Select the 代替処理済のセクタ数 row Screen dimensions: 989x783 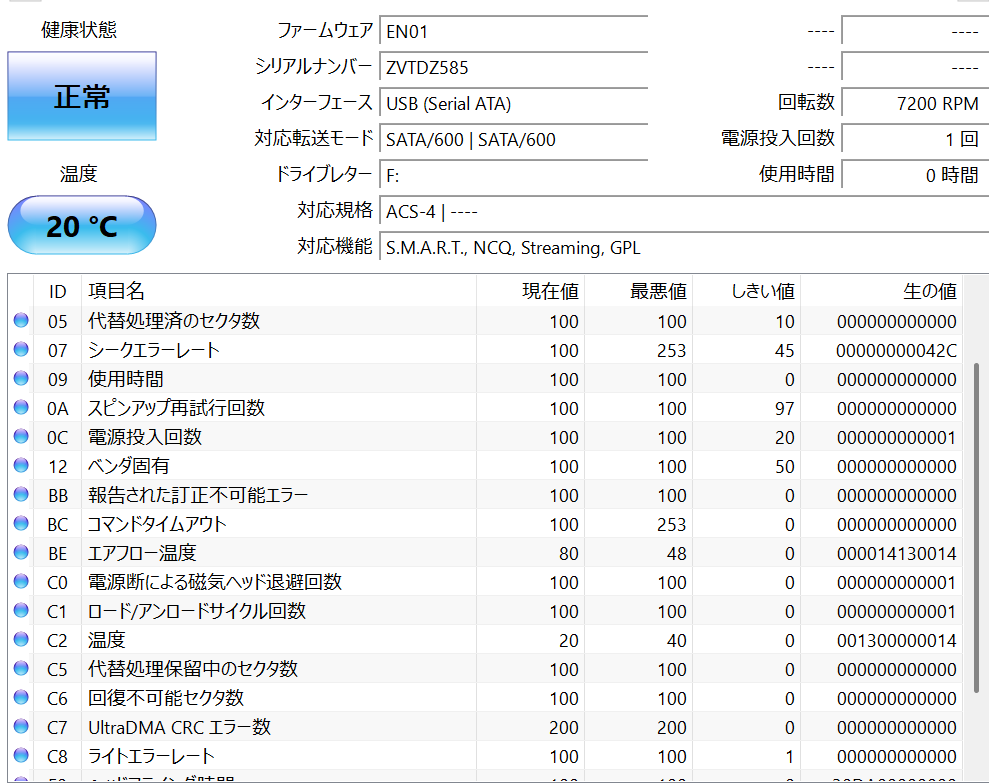486,321
